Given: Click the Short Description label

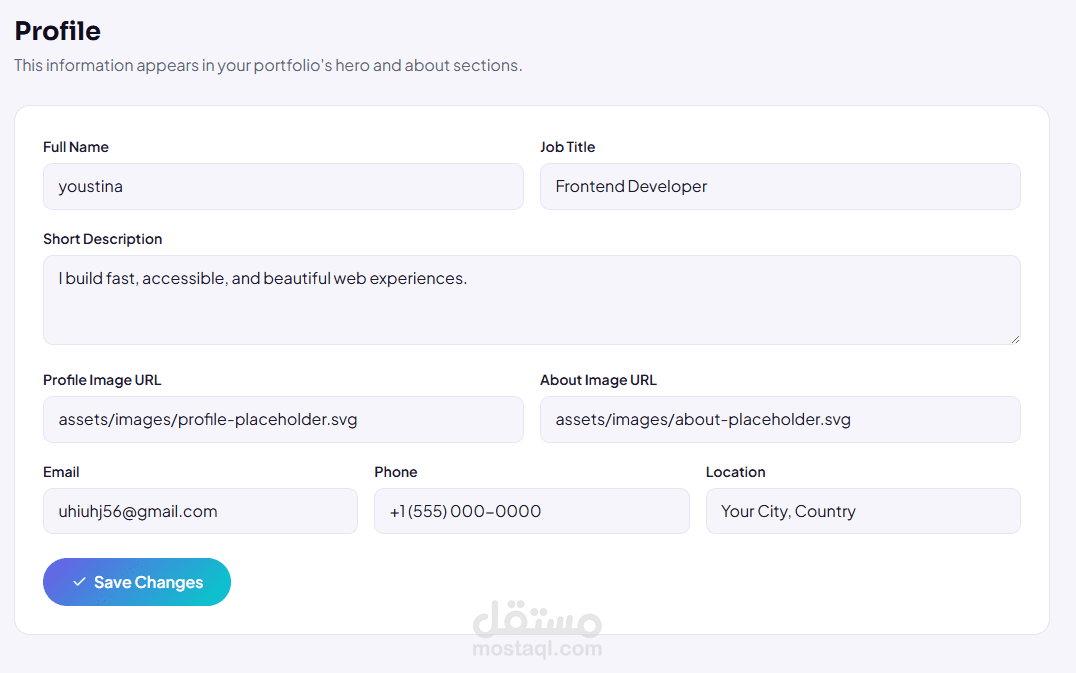Looking at the screenshot, I should coord(103,239).
